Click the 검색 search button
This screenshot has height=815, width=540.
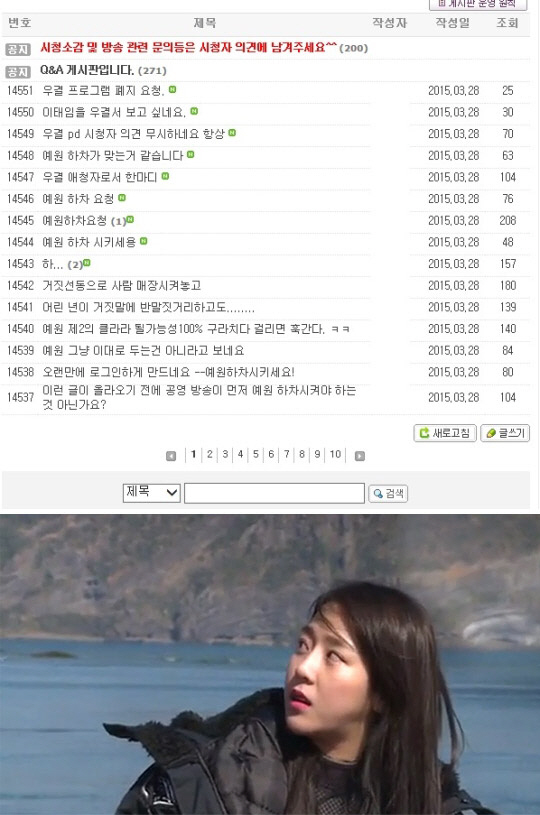click(388, 493)
